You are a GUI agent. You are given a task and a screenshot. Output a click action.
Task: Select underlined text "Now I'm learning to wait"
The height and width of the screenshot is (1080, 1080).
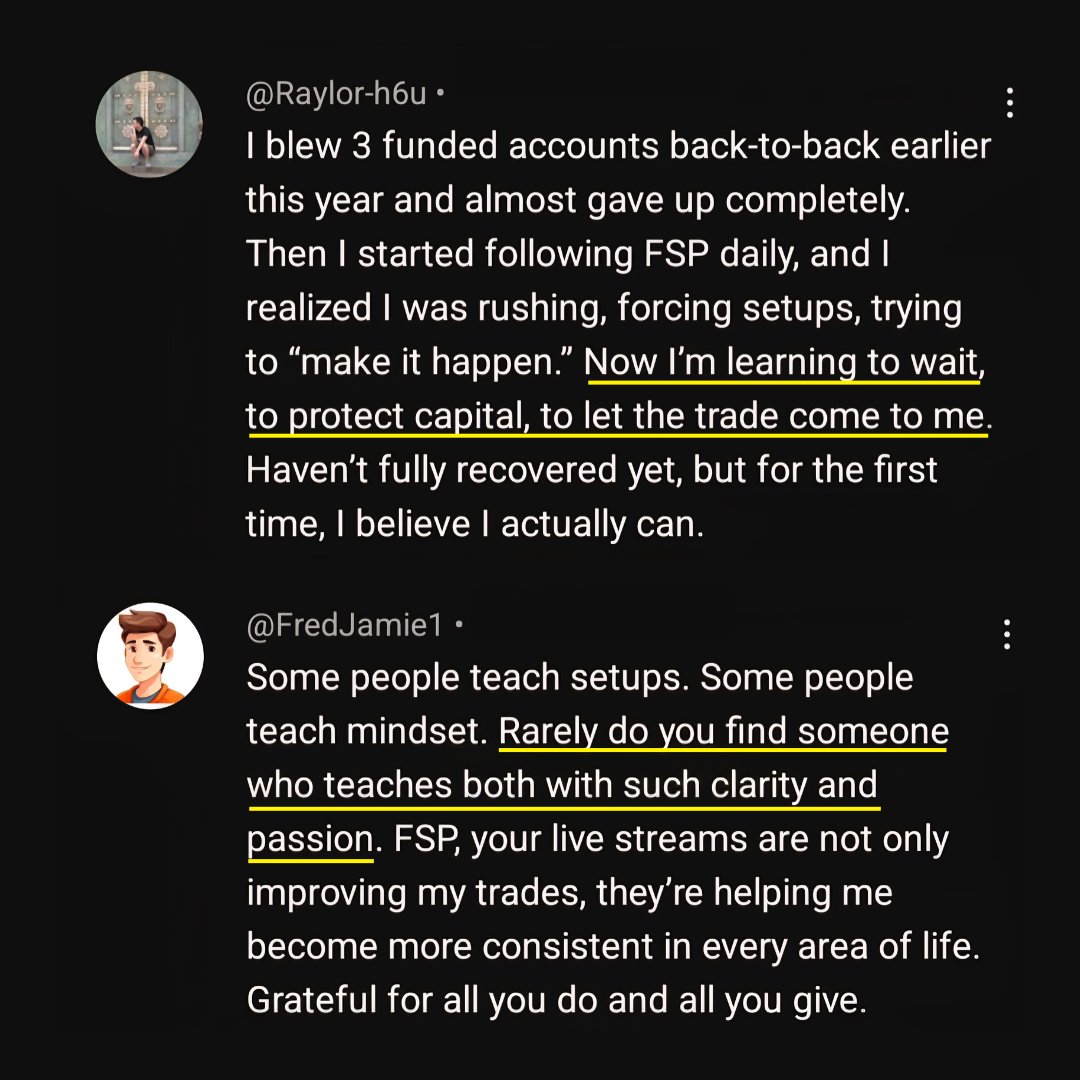click(782, 362)
